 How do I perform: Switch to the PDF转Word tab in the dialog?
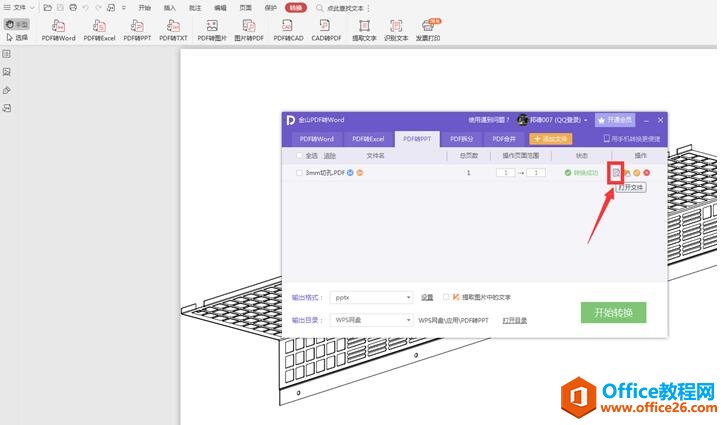pyautogui.click(x=317, y=139)
